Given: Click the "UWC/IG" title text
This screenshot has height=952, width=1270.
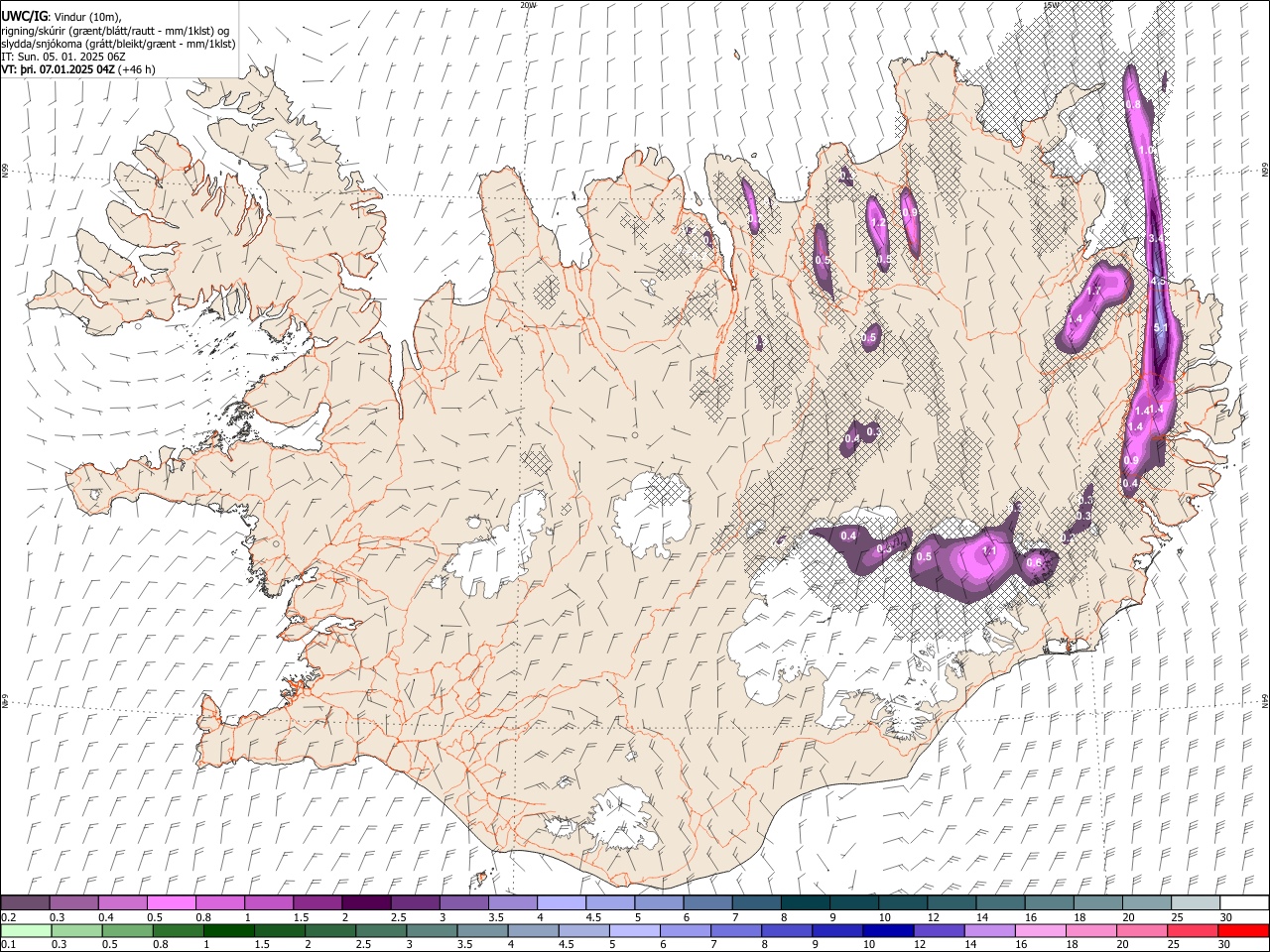Looking at the screenshot, I should [24, 16].
